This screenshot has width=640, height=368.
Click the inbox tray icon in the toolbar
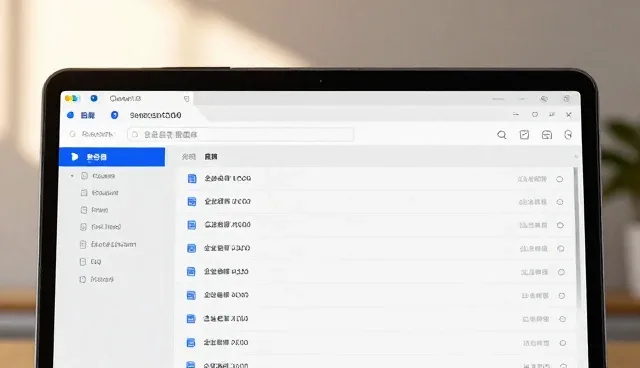coord(547,135)
